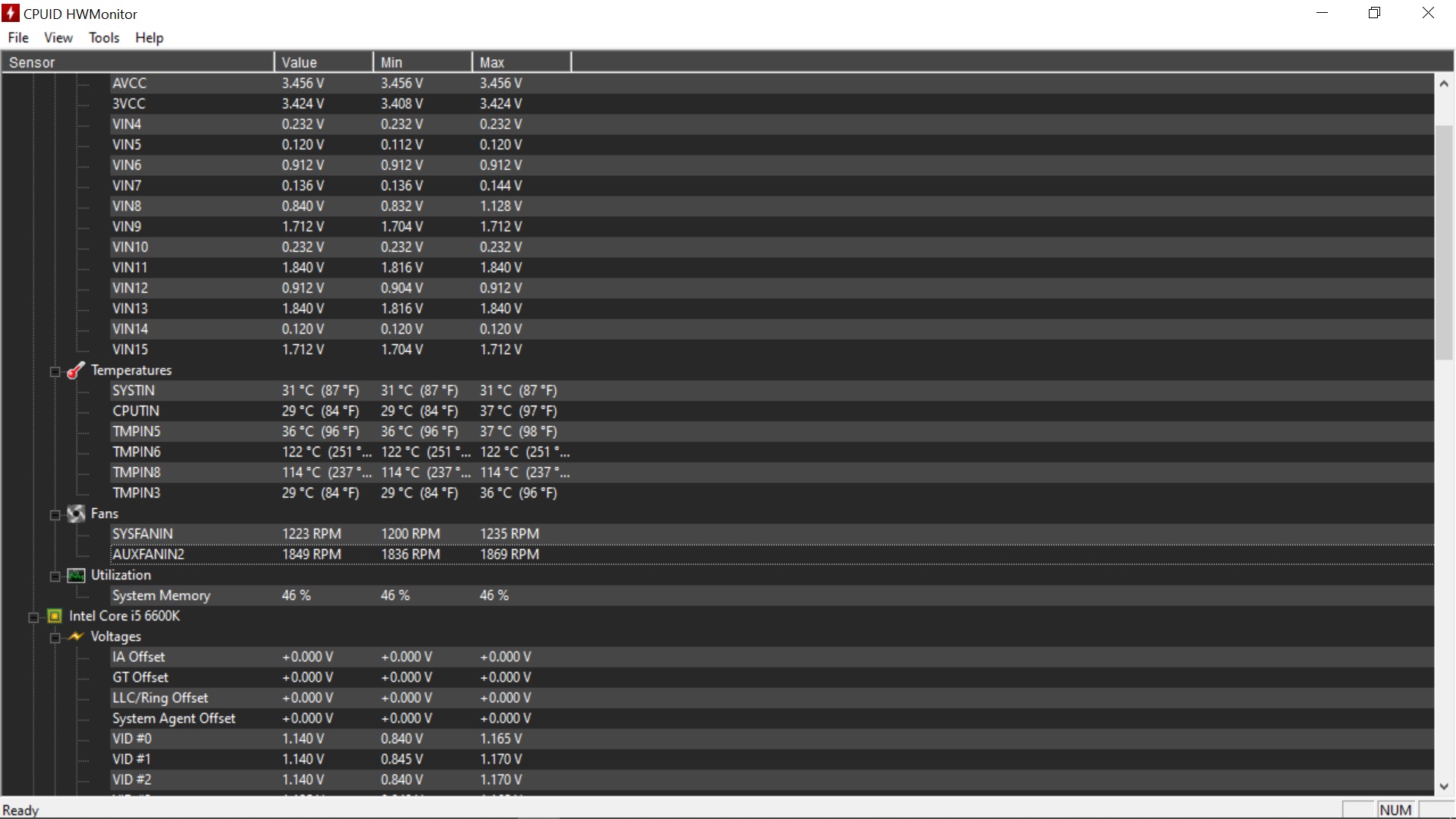Click the scrollbar down arrow
The image size is (1456, 819).
1444,786
